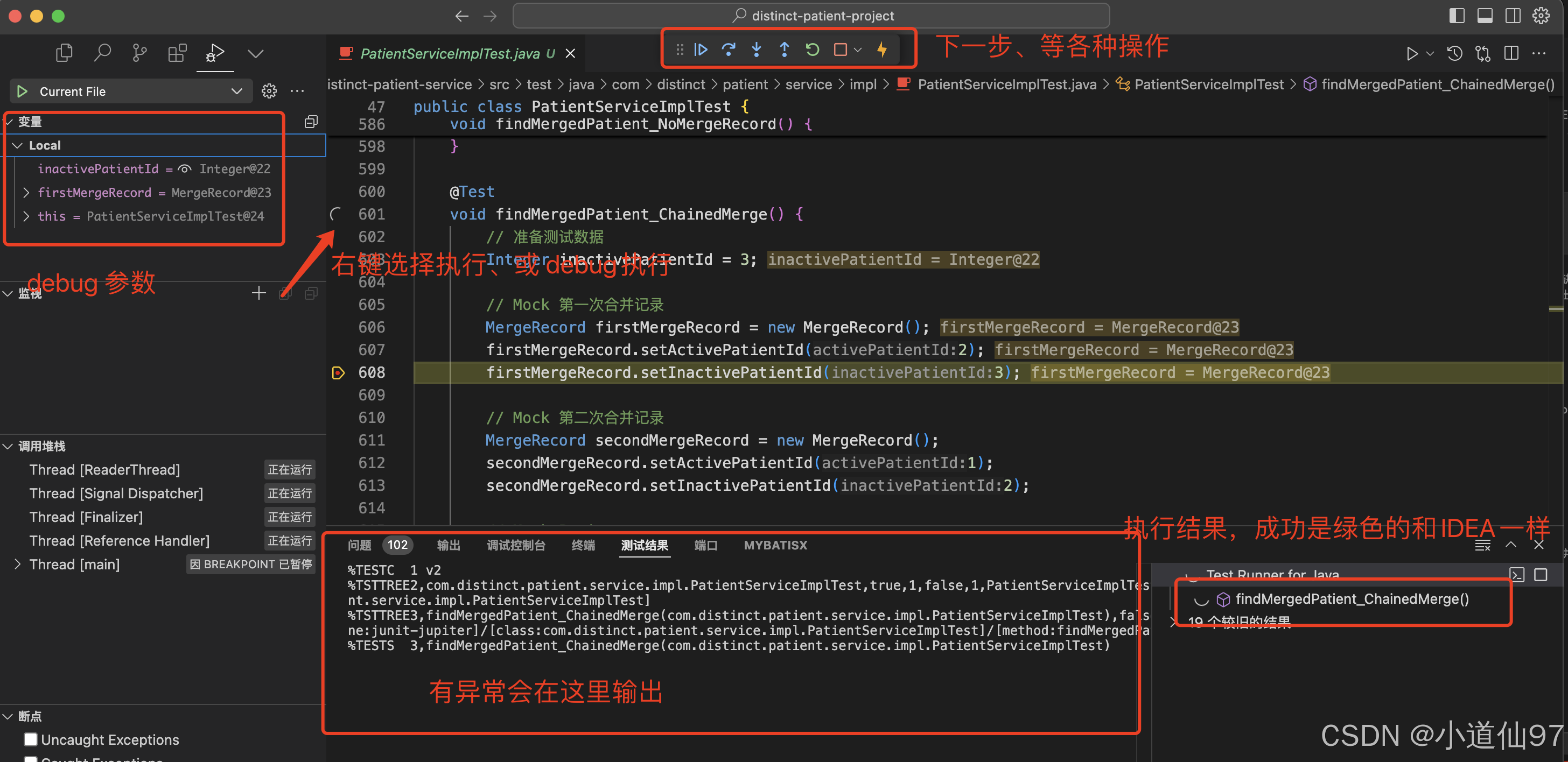Click the Hot Code Replace lightning icon

(x=881, y=50)
